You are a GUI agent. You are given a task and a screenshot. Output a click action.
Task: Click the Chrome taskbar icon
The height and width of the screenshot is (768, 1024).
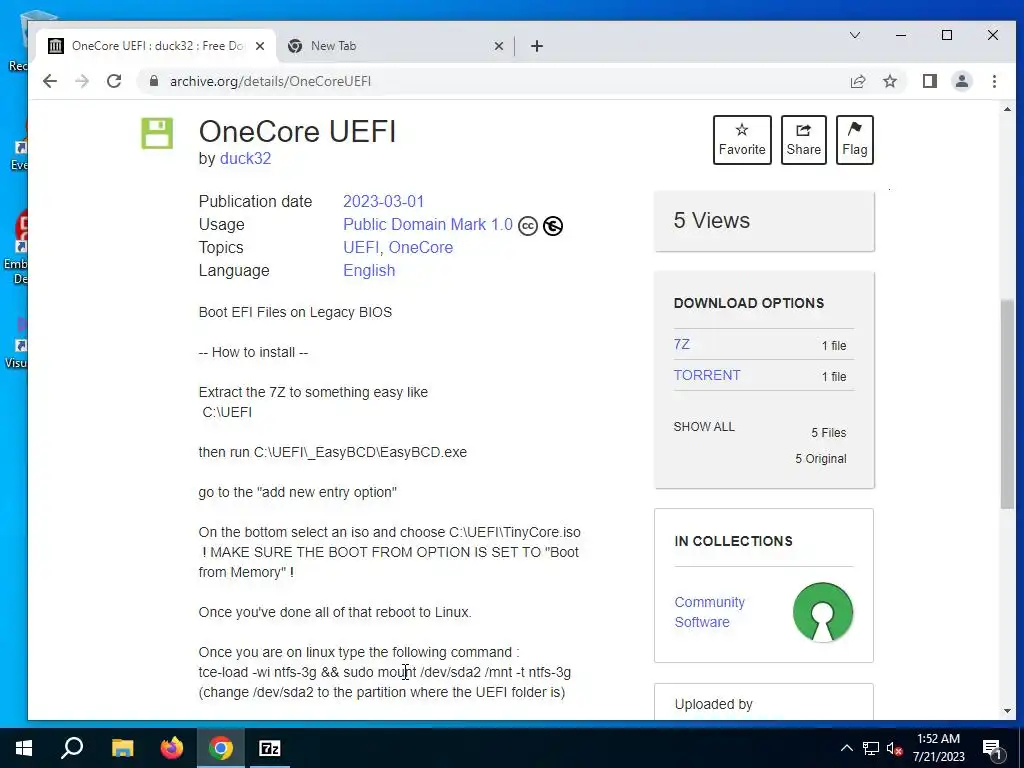(x=221, y=748)
